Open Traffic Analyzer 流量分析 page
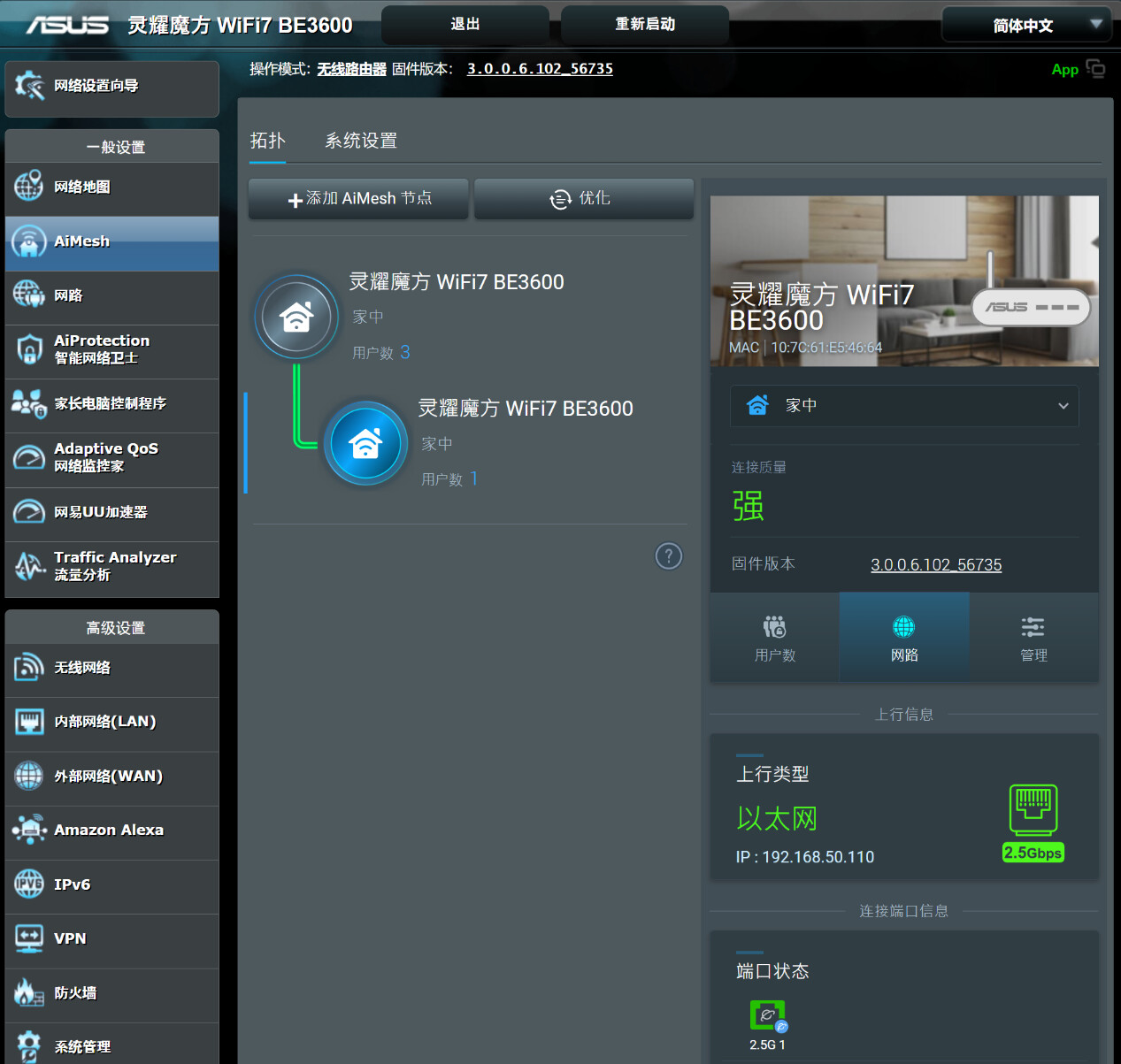 [x=111, y=566]
